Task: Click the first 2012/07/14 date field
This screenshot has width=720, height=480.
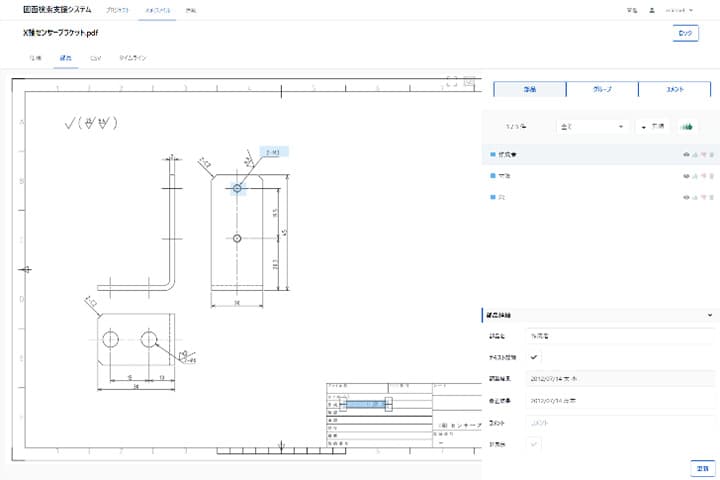Action: [619, 379]
